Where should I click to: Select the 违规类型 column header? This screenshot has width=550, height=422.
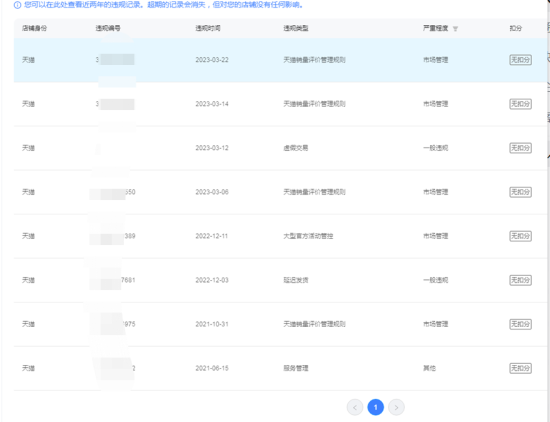click(x=296, y=28)
